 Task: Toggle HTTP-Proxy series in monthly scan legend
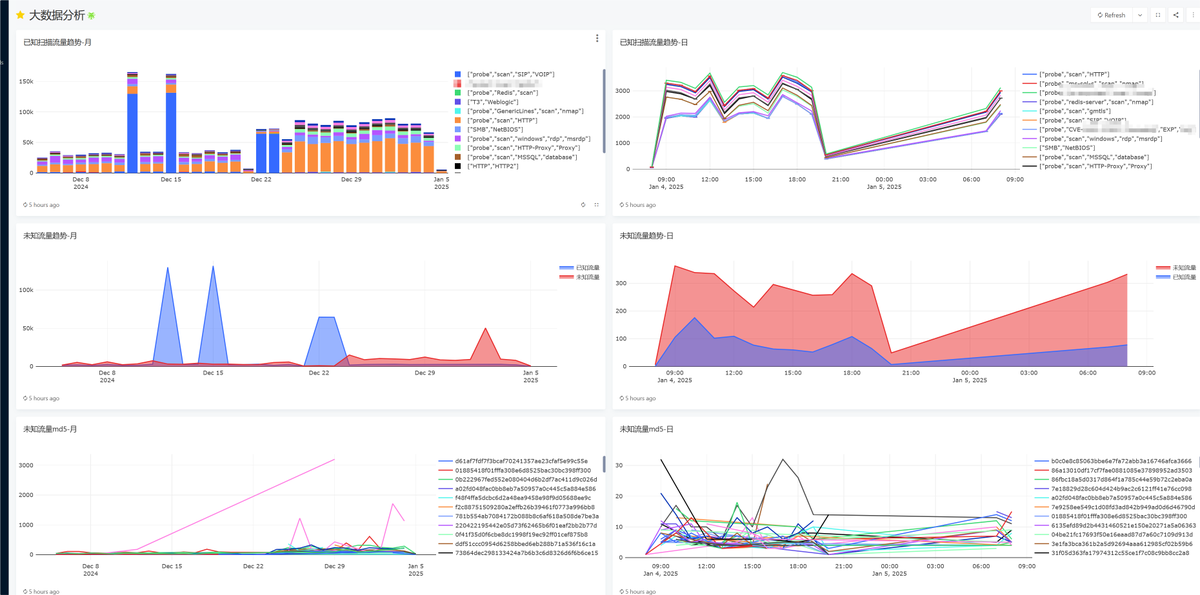pyautogui.click(x=517, y=147)
